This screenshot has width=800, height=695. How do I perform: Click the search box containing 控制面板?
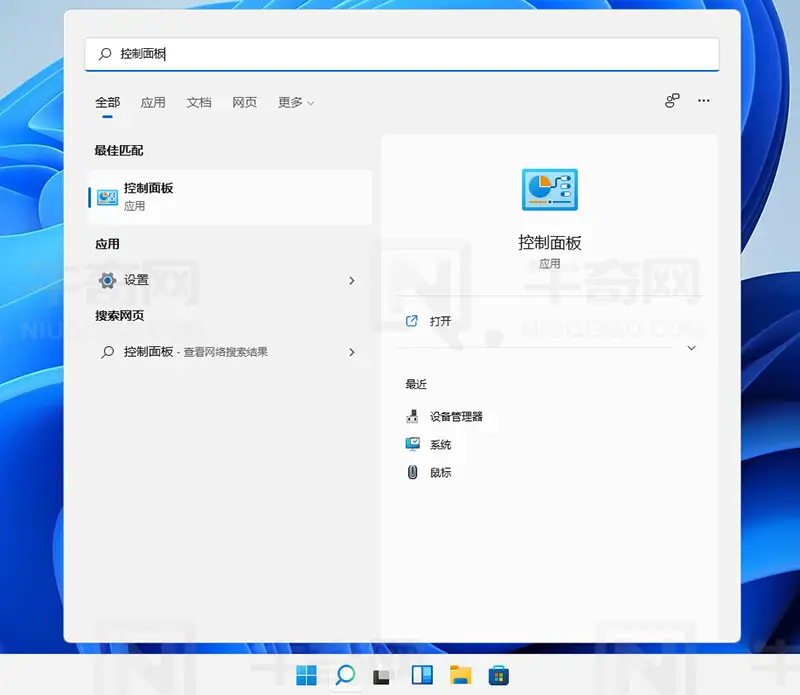click(402, 54)
